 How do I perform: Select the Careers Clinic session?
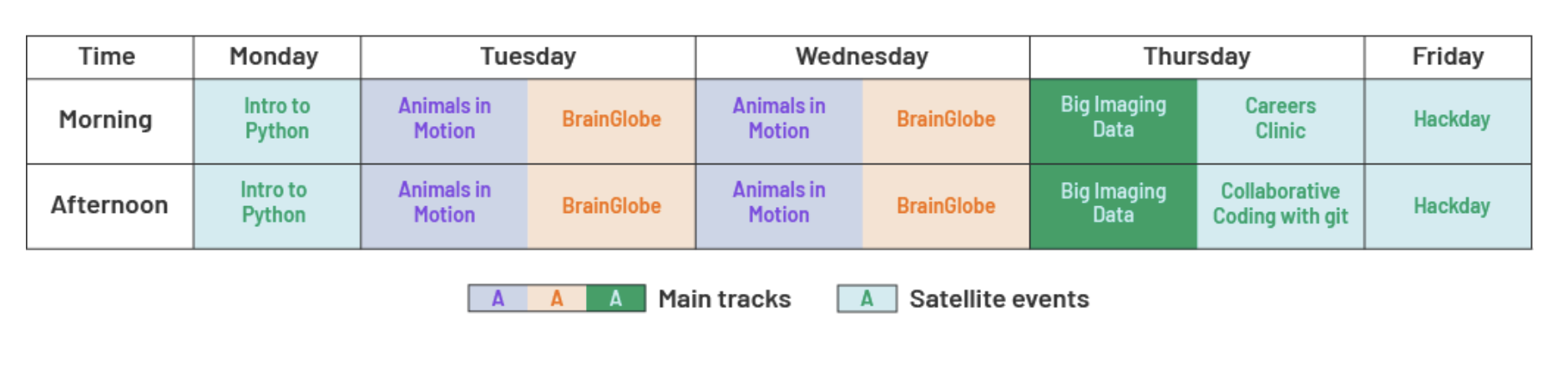click(x=1280, y=119)
